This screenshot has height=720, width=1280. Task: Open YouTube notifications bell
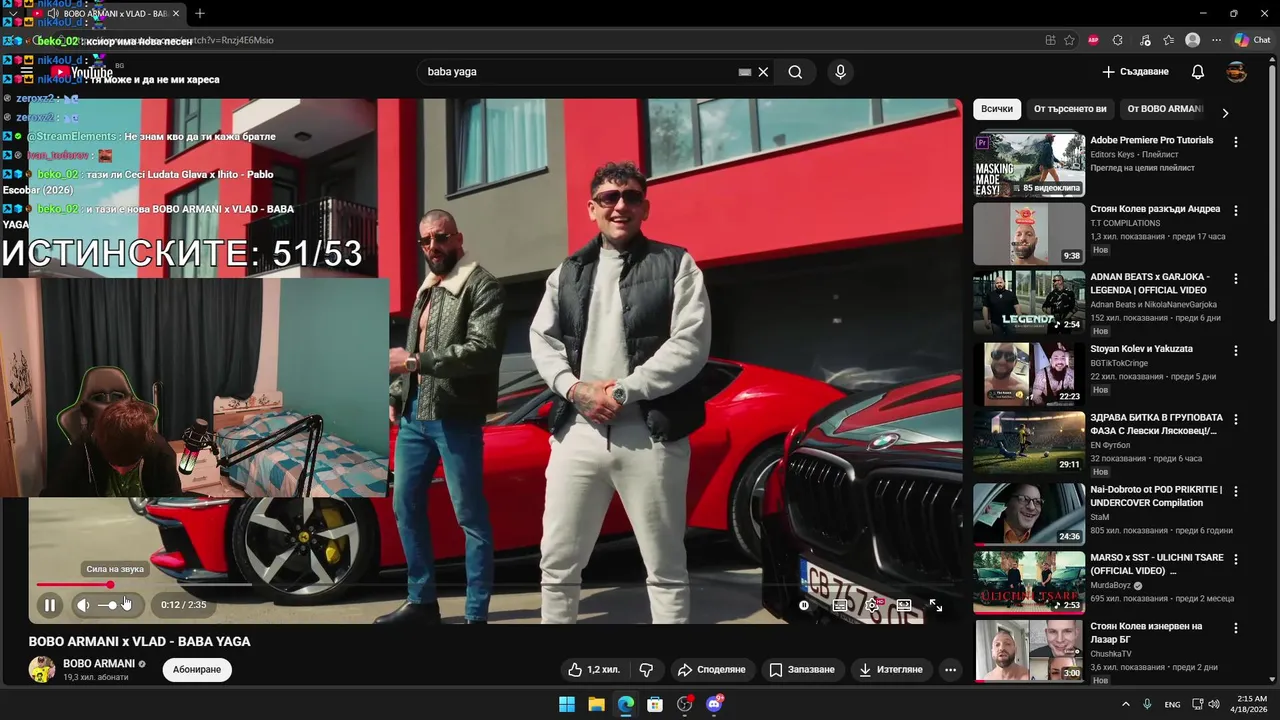pos(1198,72)
